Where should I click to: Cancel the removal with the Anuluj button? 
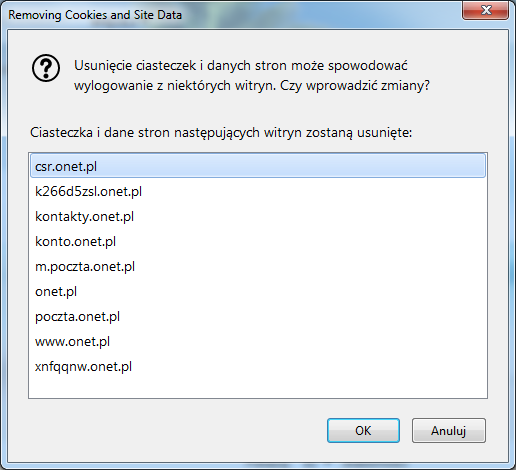click(449, 430)
